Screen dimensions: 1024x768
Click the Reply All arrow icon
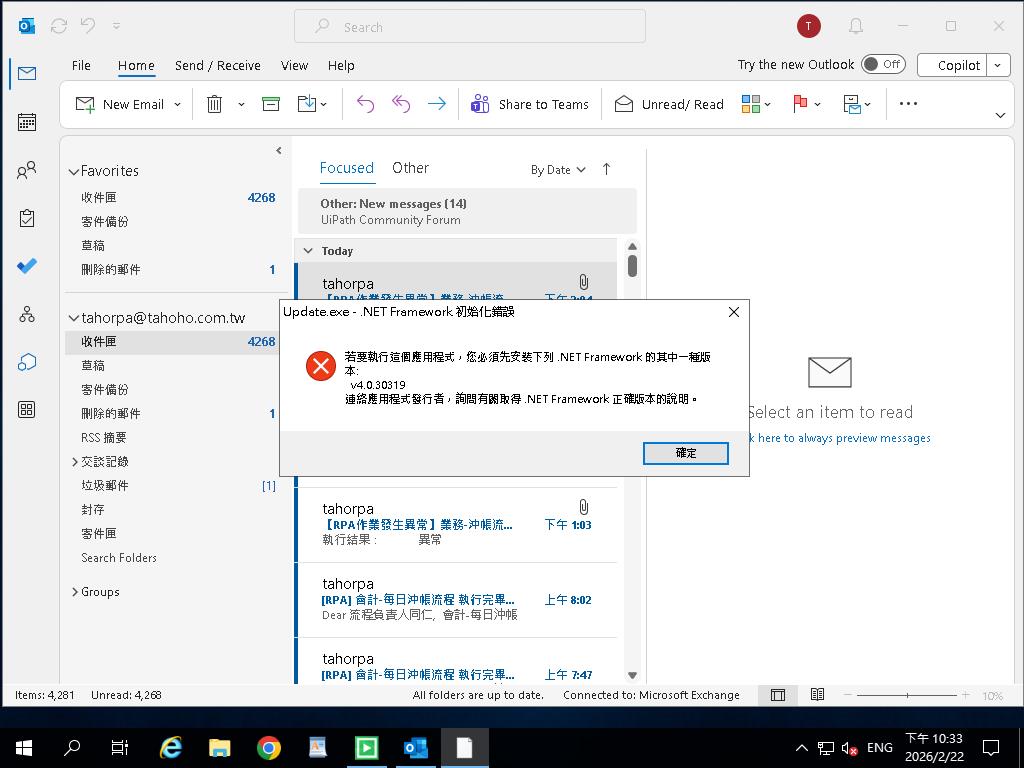(x=401, y=104)
